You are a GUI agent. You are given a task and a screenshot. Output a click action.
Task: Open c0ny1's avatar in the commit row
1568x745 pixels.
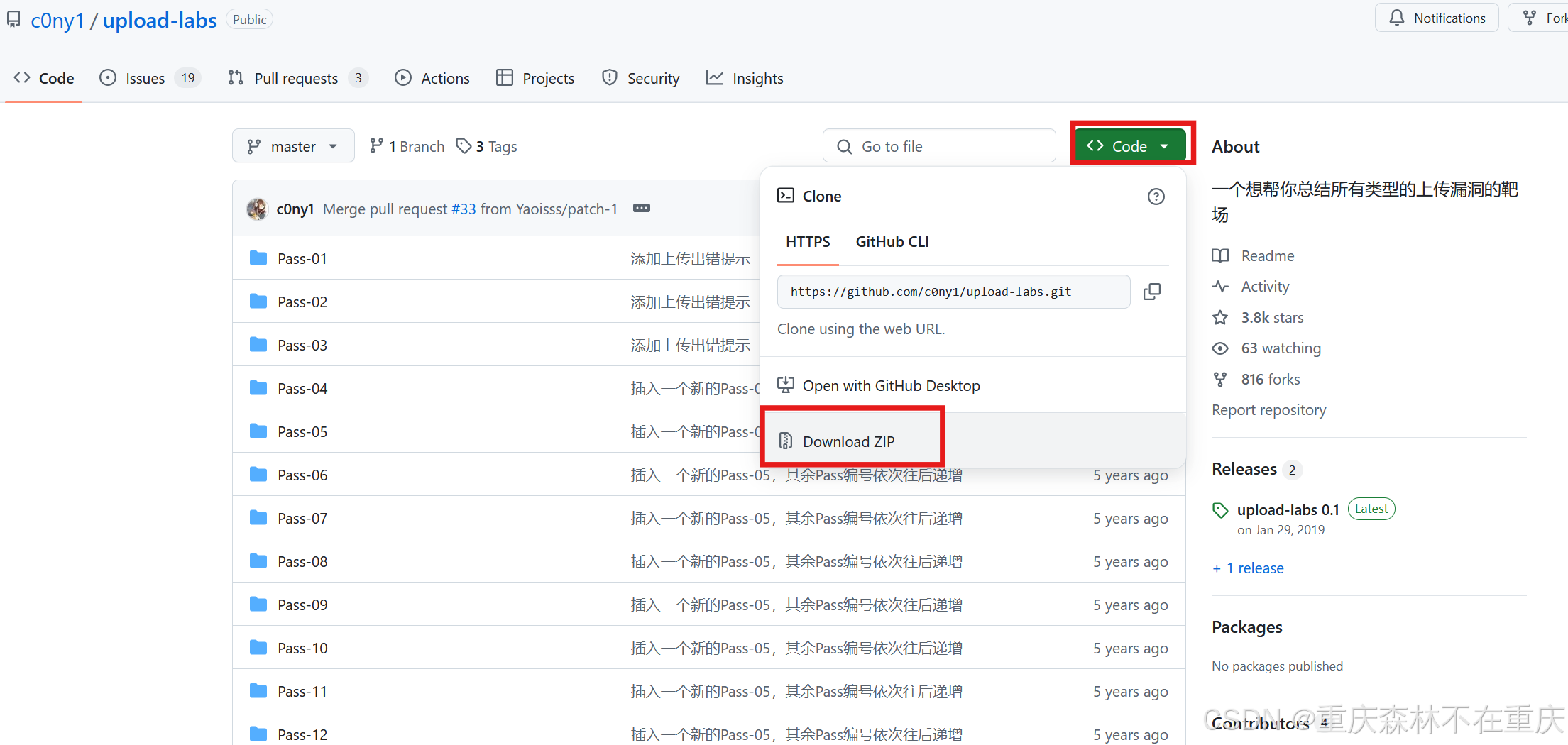257,209
